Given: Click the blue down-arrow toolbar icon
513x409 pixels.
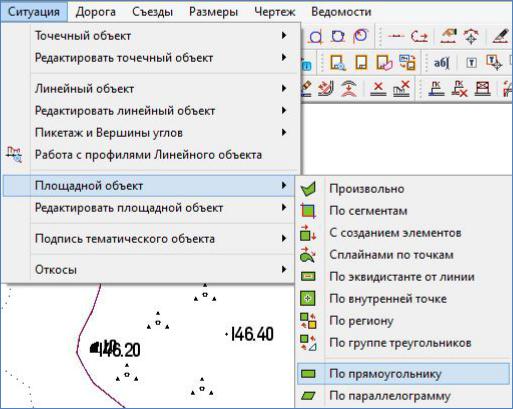Looking at the screenshot, I should (x=306, y=65).
